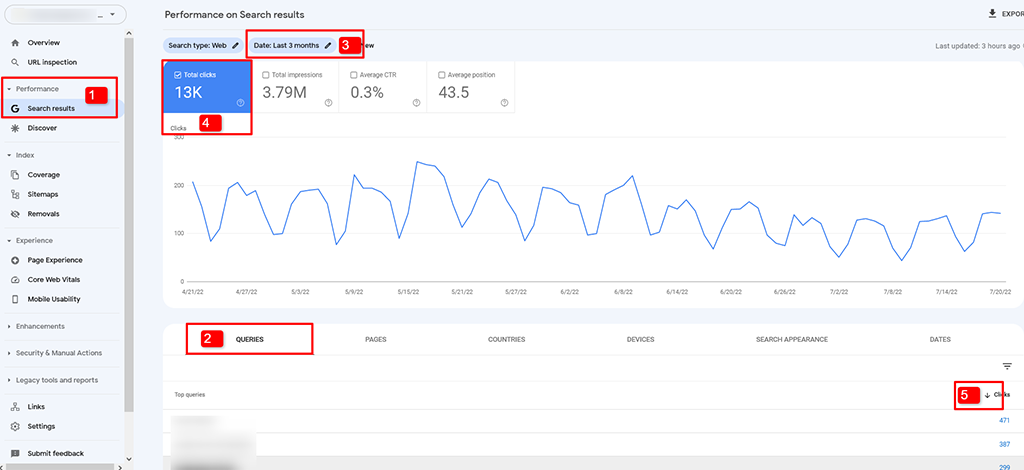Open the property selector dropdown
Screen dimensions: 1024x470
pyautogui.click(x=65, y=14)
